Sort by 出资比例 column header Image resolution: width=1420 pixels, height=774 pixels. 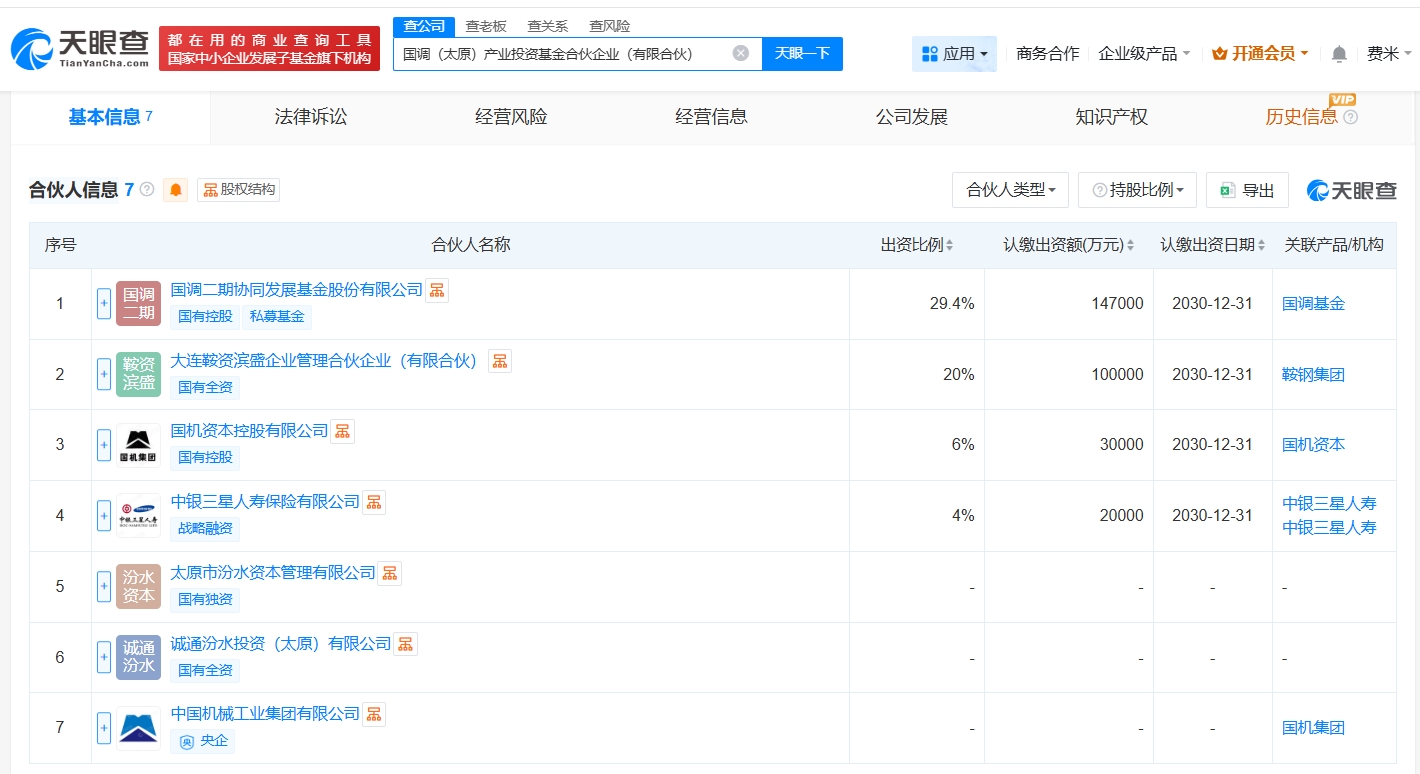[x=916, y=245]
